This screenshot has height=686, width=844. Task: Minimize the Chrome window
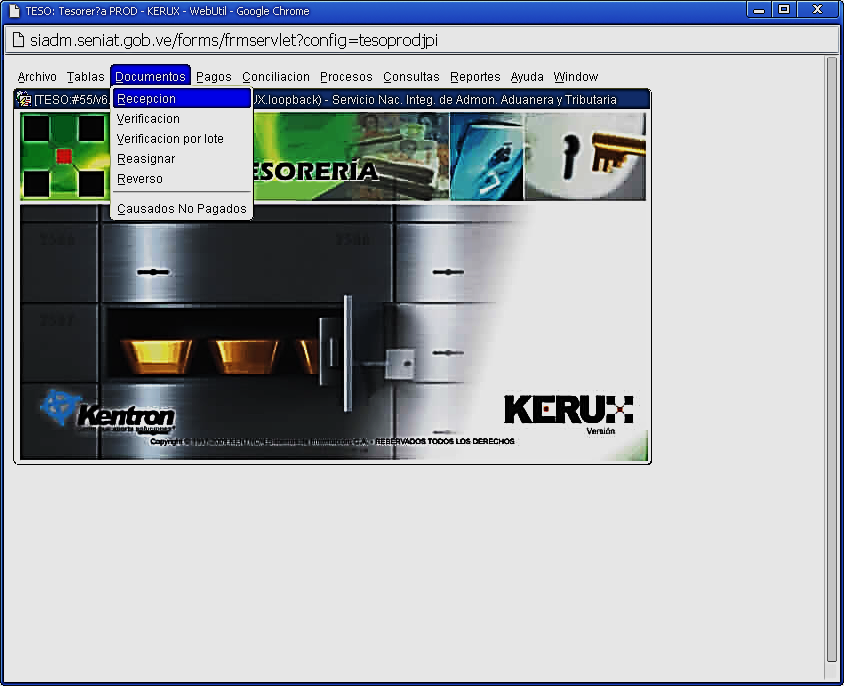[x=759, y=10]
